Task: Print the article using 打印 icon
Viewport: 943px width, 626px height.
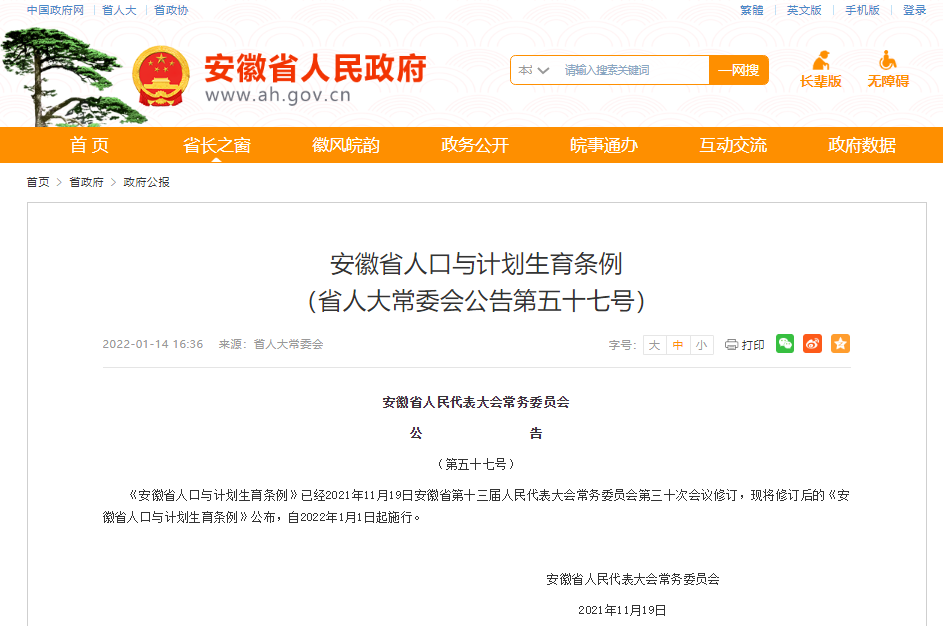Action: tap(744, 344)
